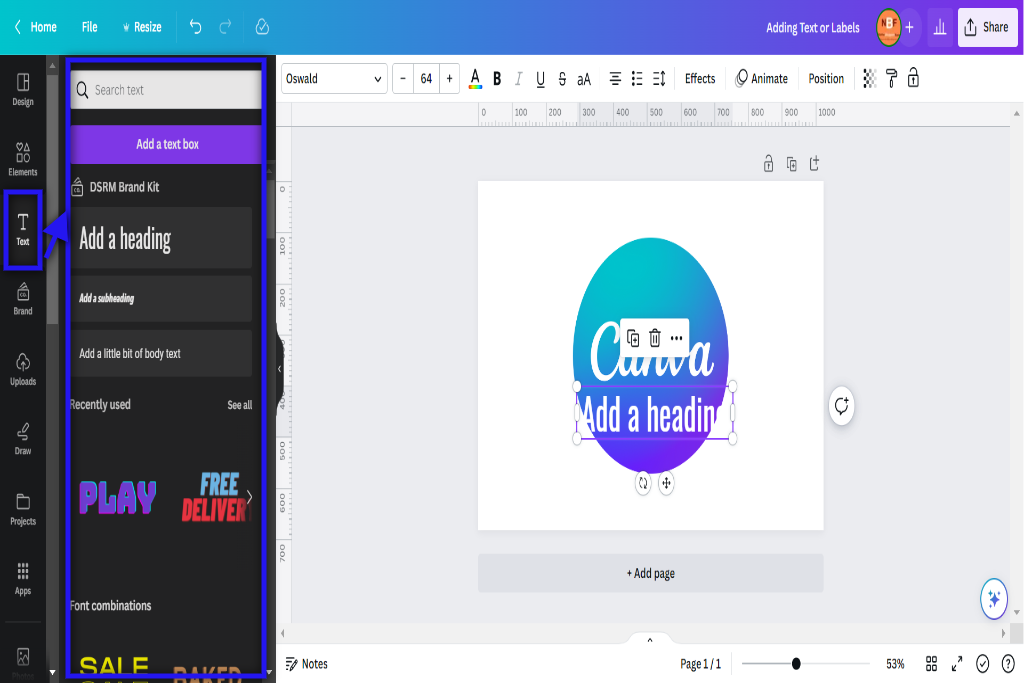Click Add a little bit of body text

click(x=161, y=353)
